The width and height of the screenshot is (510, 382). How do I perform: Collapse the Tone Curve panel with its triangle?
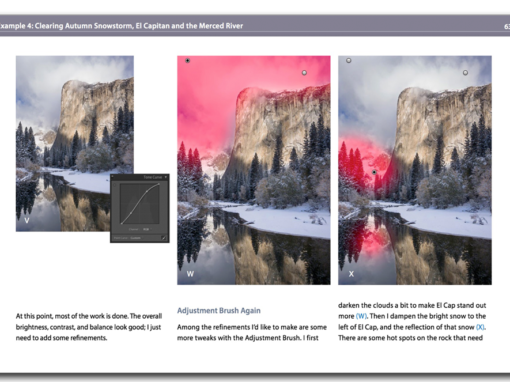click(166, 177)
